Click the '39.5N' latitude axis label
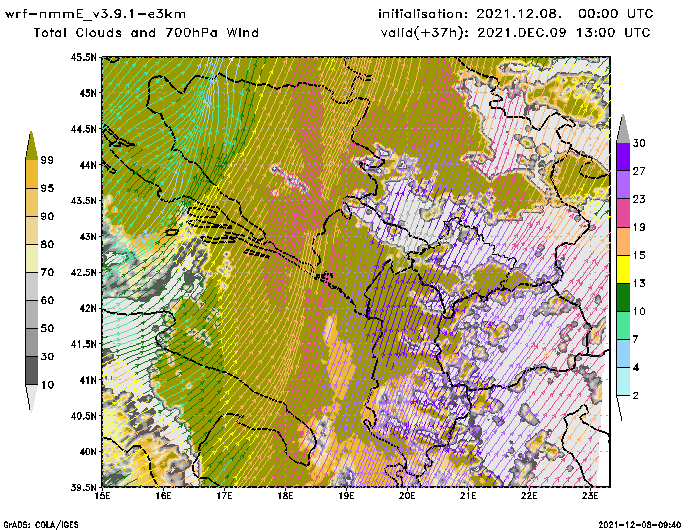 click(x=83, y=488)
